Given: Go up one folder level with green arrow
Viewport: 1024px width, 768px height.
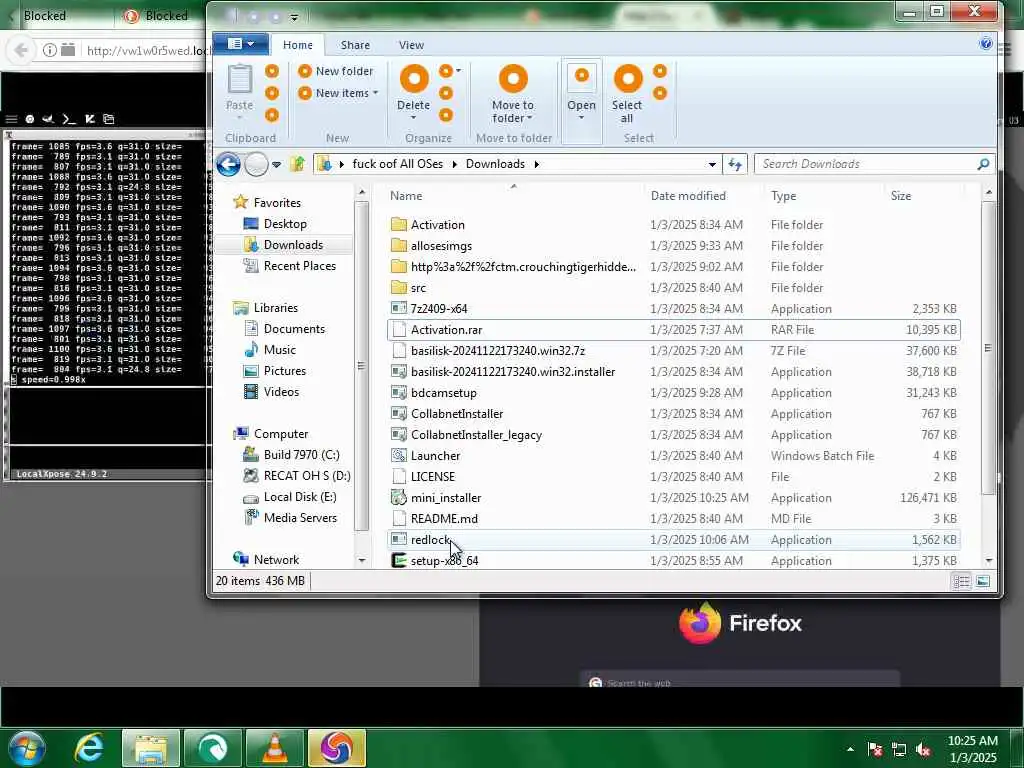Looking at the screenshot, I should tap(298, 164).
